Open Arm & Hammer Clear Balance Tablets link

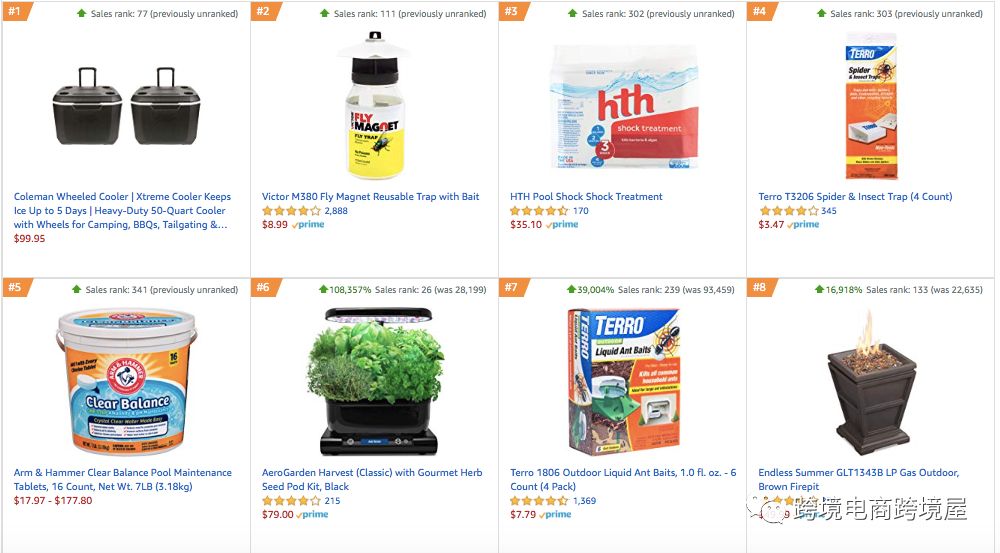(122, 479)
